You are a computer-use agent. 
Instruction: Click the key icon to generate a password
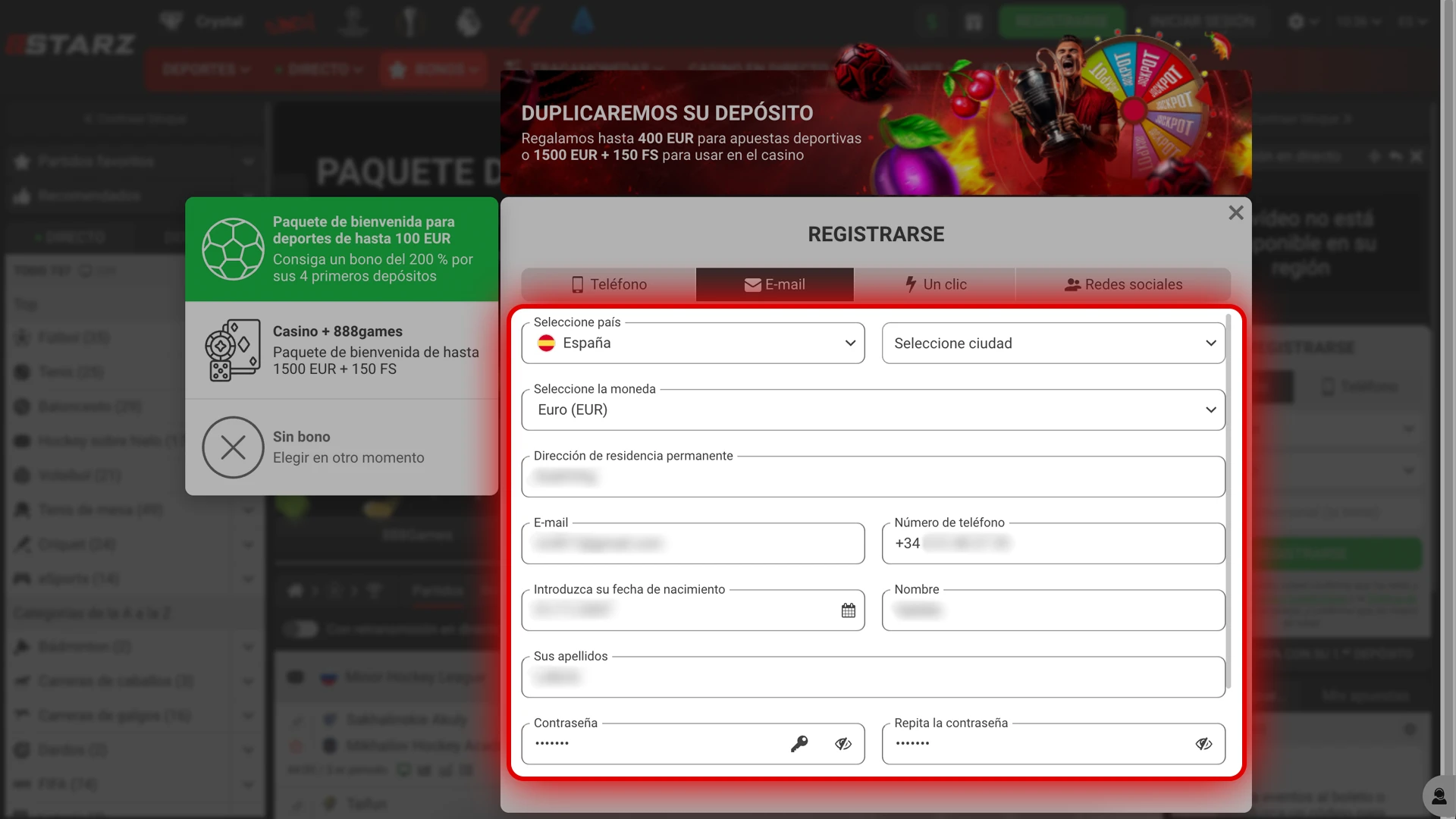[x=799, y=744]
